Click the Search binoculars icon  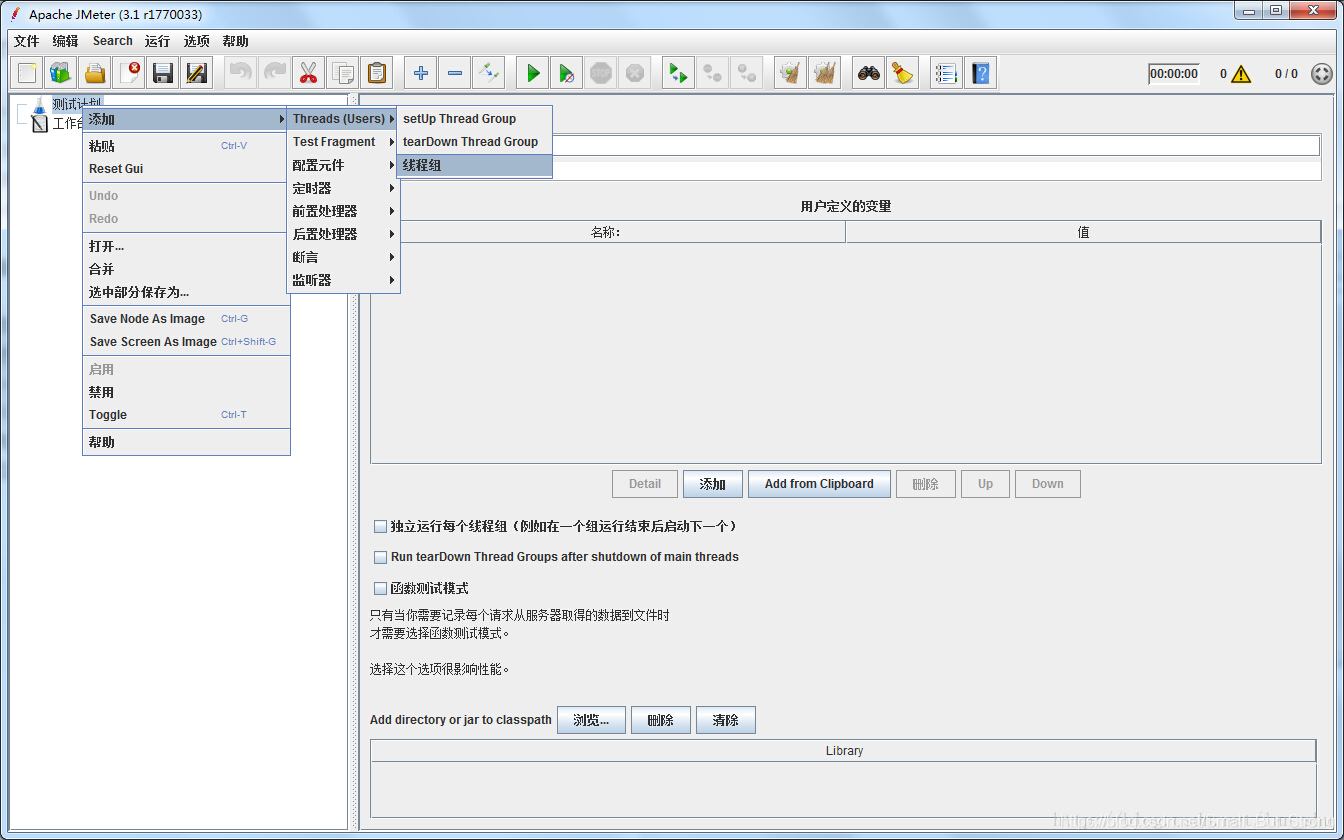[x=869, y=73]
